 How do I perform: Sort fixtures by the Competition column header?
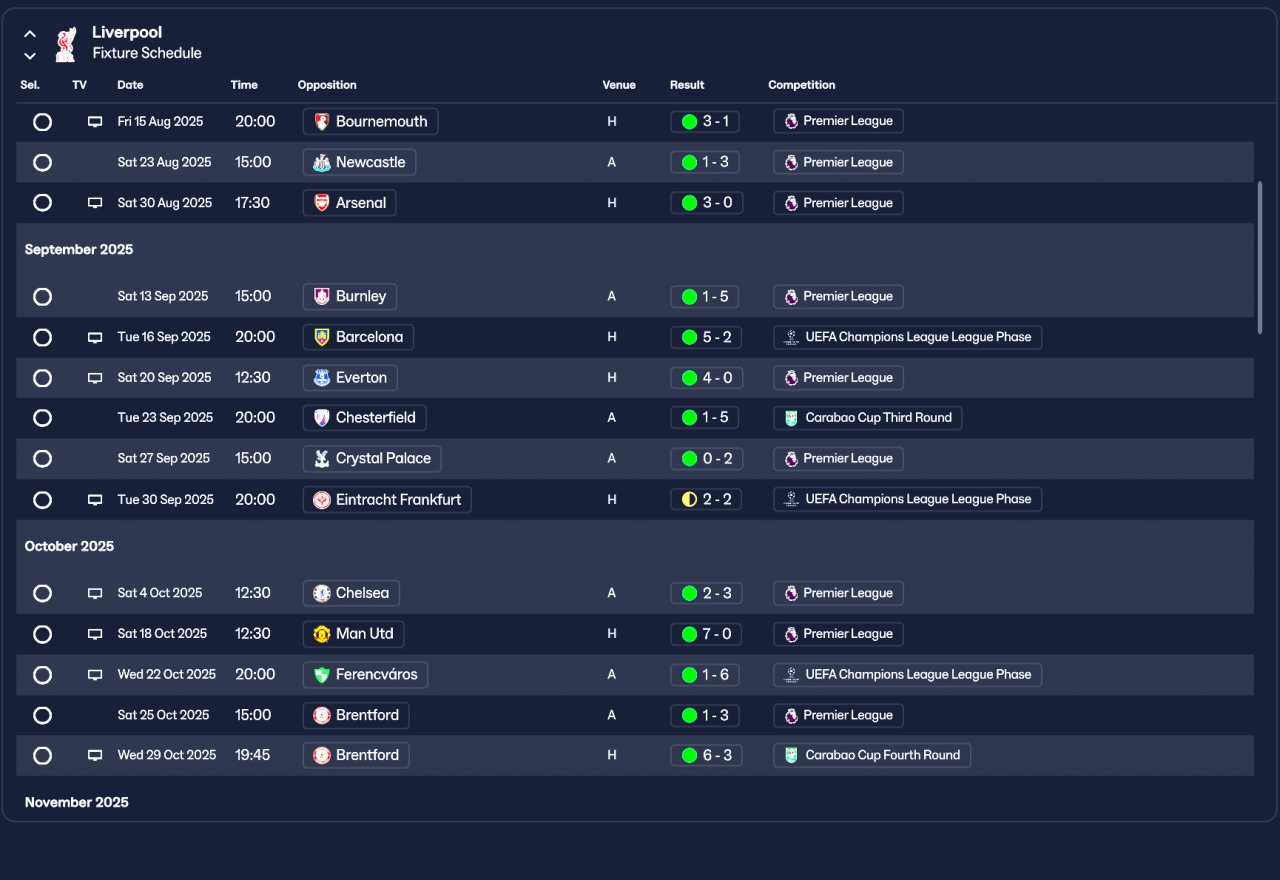[x=802, y=85]
